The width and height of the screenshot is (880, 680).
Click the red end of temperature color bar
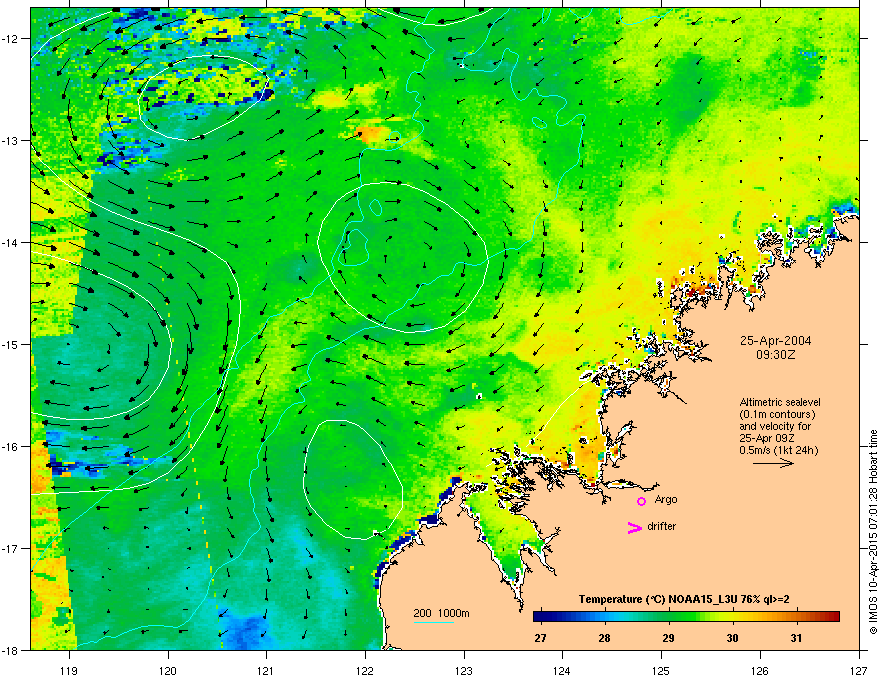(833, 617)
